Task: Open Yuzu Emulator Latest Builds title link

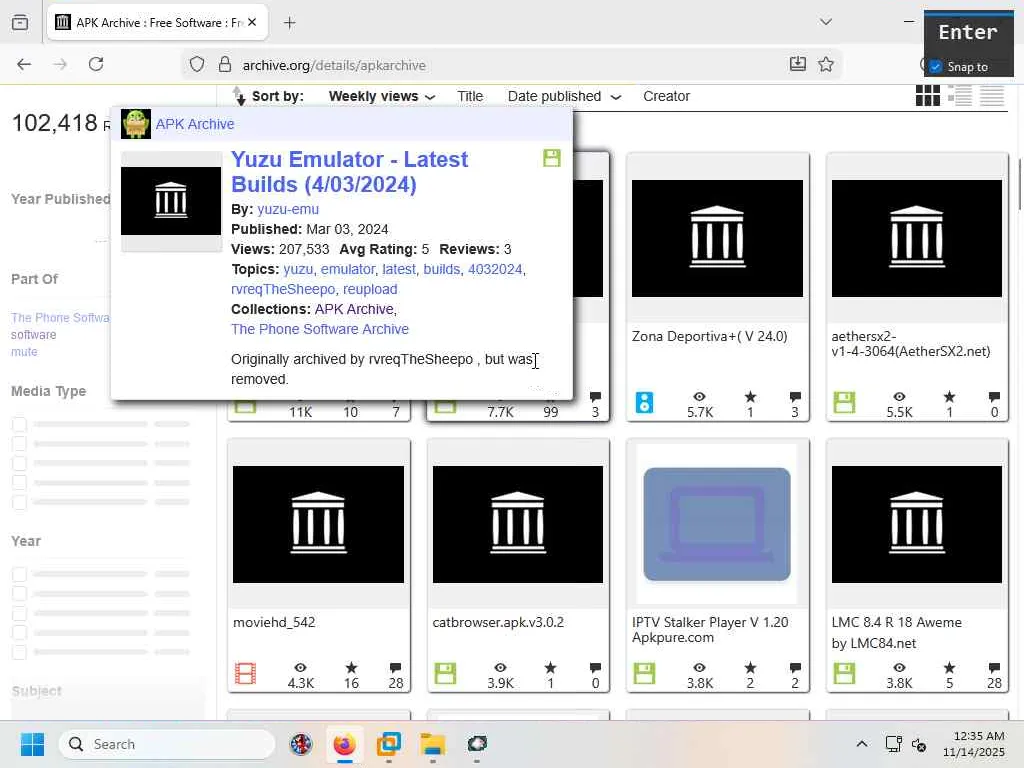Action: pos(349,172)
